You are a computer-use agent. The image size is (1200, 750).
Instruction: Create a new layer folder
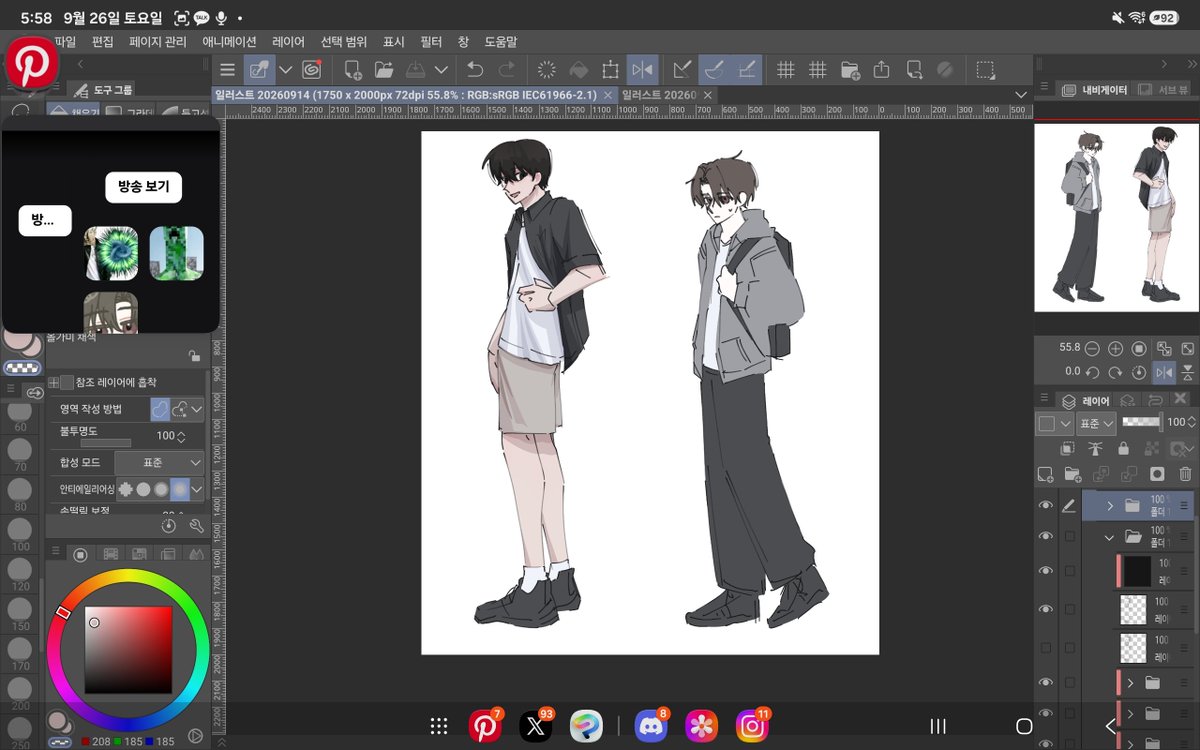[1073, 474]
